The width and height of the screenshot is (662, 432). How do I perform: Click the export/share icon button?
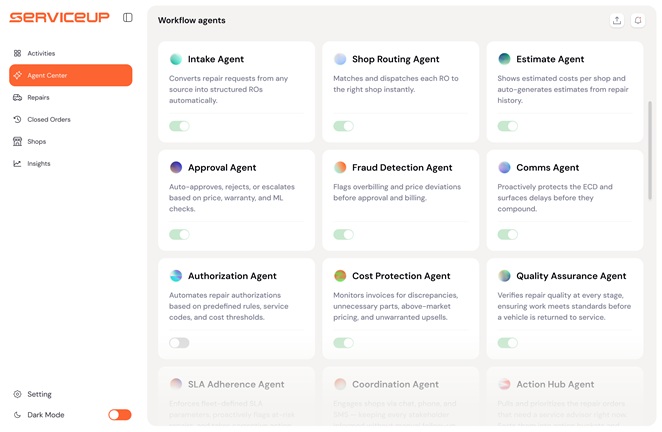click(617, 20)
